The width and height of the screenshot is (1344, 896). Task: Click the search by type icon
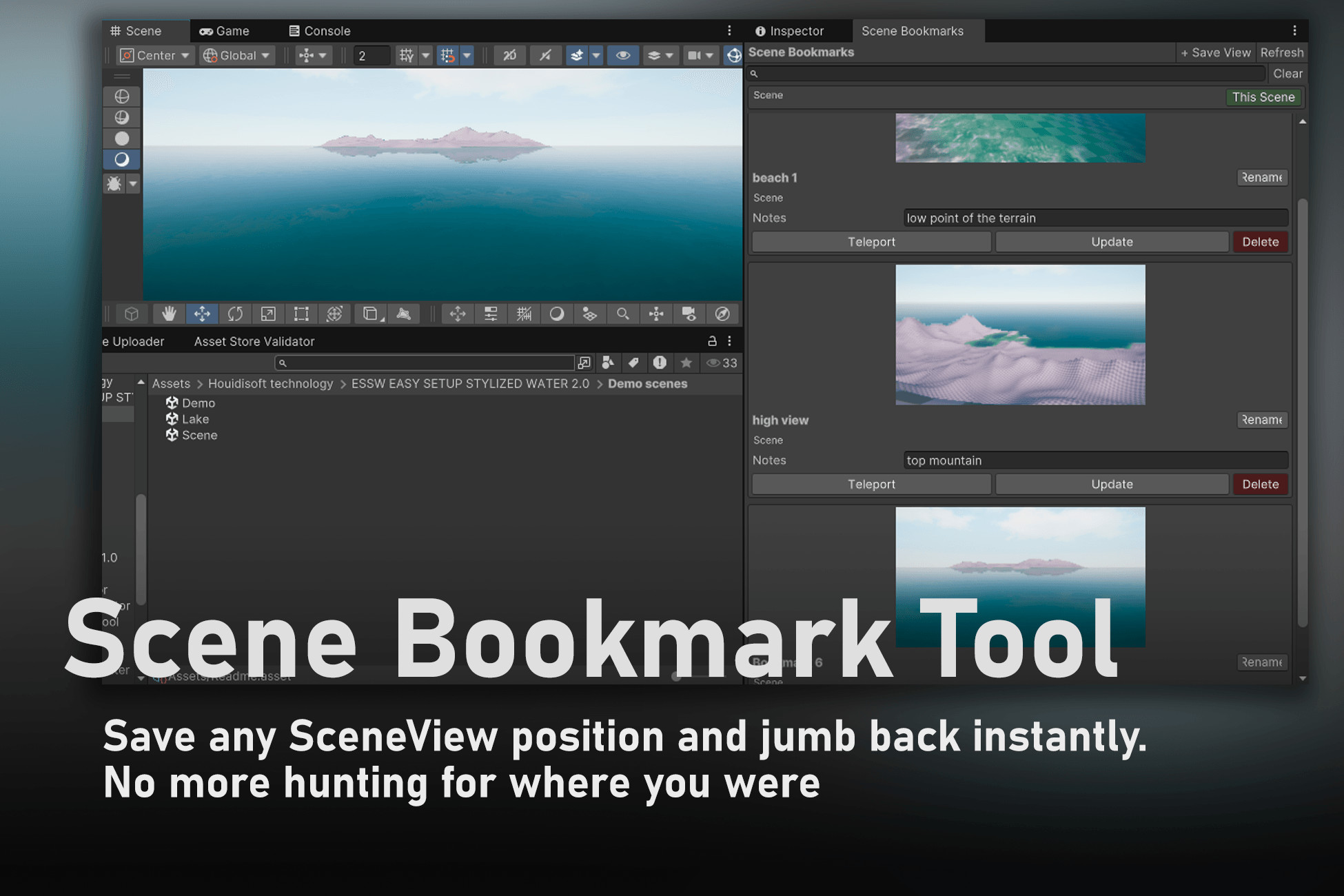click(608, 363)
